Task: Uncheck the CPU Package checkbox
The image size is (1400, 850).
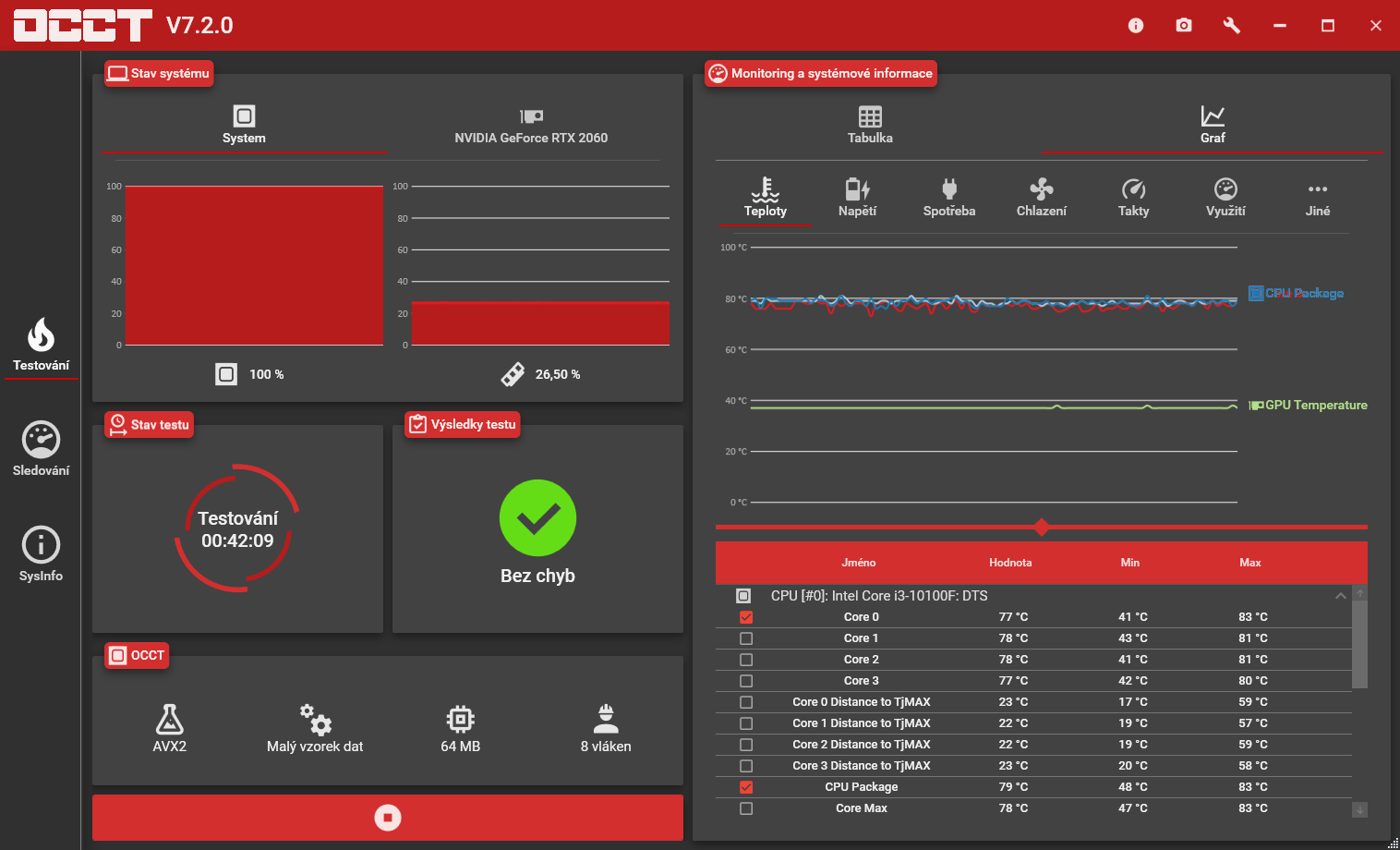Action: tap(746, 787)
